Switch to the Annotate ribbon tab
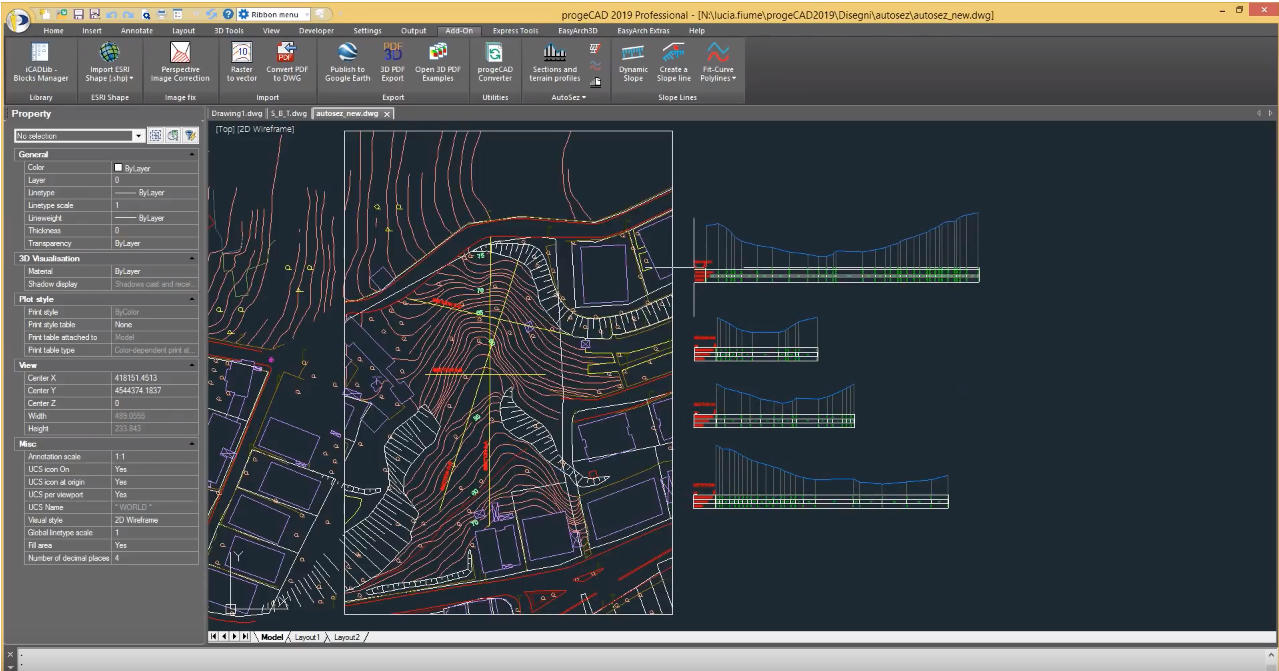Image resolution: width=1279 pixels, height=671 pixels. tap(137, 31)
